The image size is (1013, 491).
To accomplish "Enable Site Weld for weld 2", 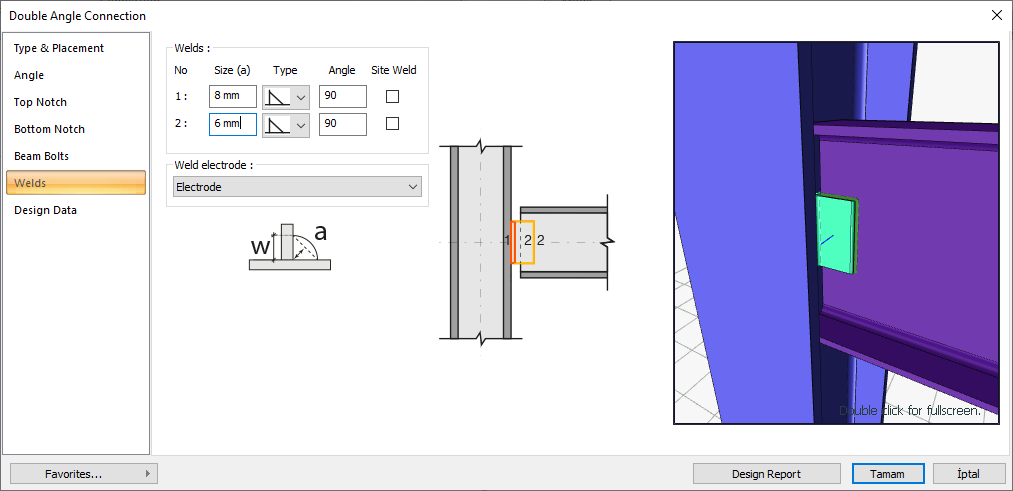I will pyautogui.click(x=393, y=124).
